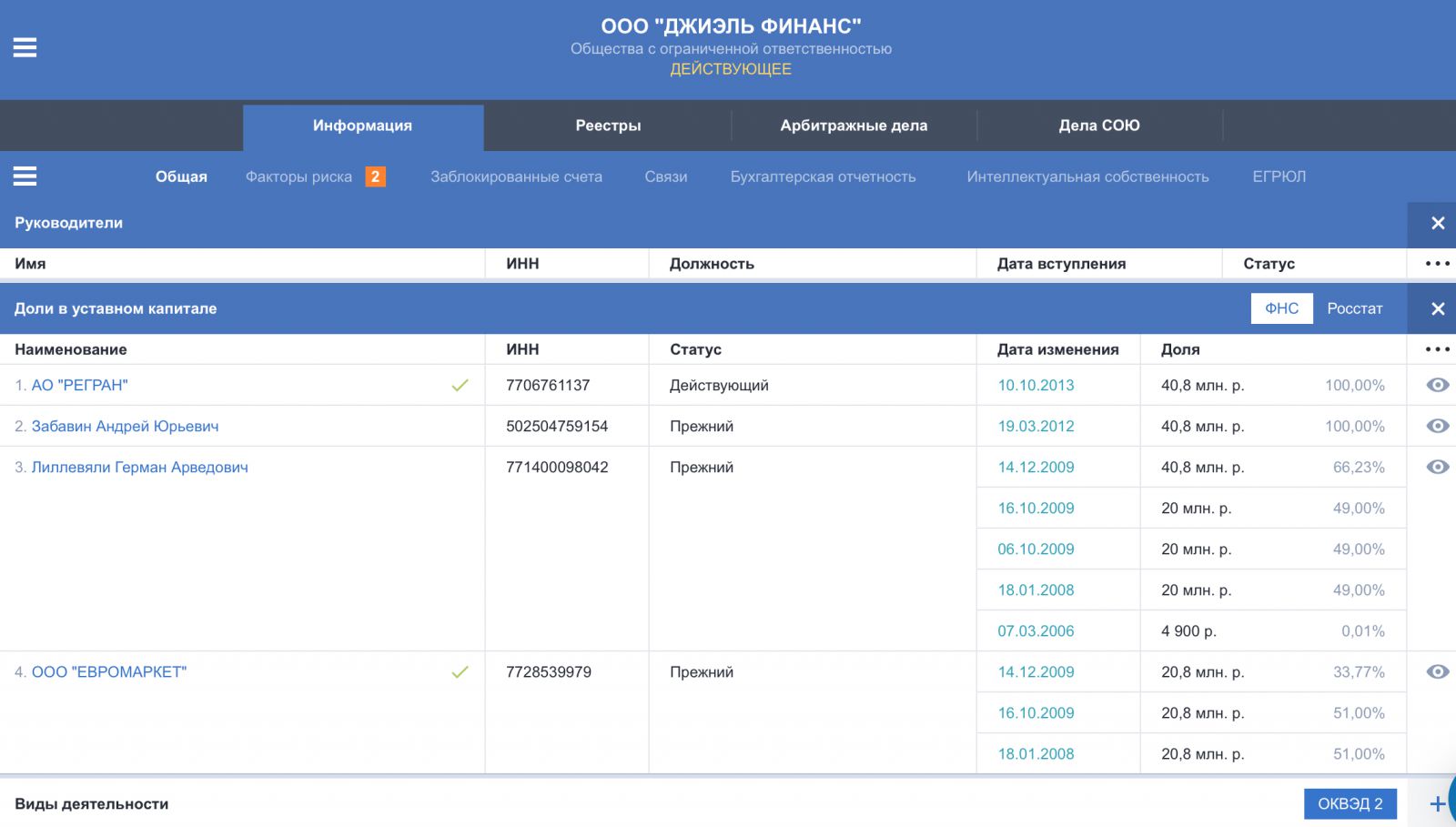This screenshot has height=827, width=1456.
Task: Click the Дата вступления column header
Action: (x=1061, y=264)
